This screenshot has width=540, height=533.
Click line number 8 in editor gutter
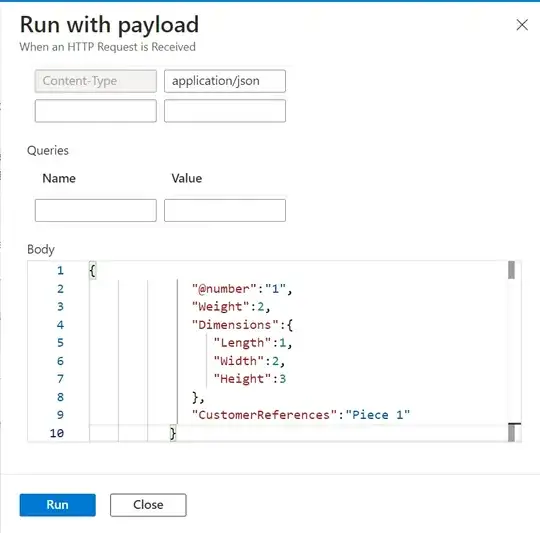(x=60, y=397)
